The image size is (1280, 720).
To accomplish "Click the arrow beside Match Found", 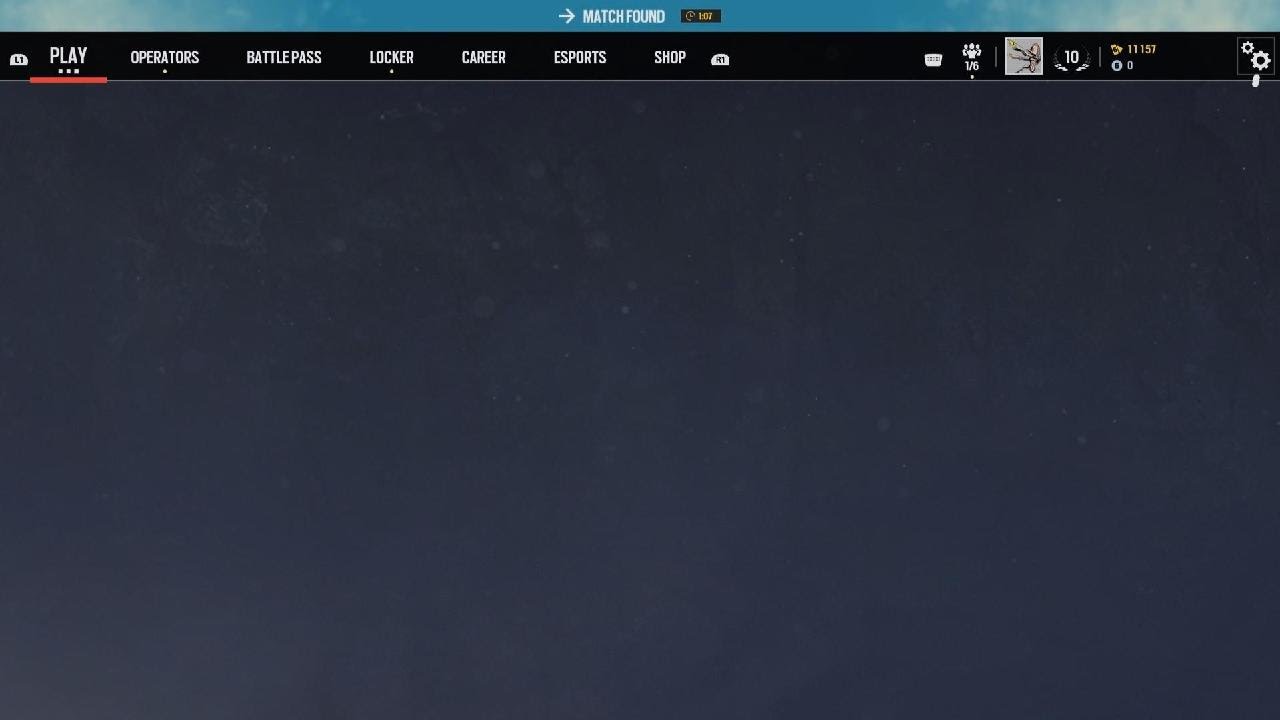I will click(x=567, y=16).
